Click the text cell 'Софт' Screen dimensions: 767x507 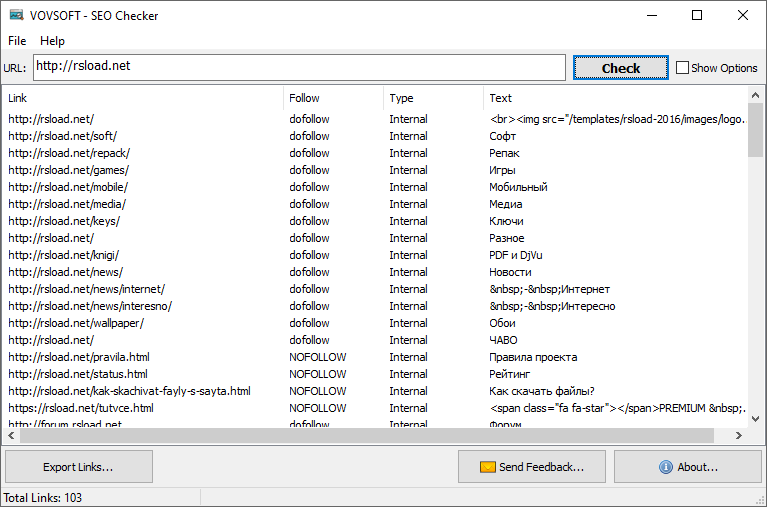pos(502,136)
